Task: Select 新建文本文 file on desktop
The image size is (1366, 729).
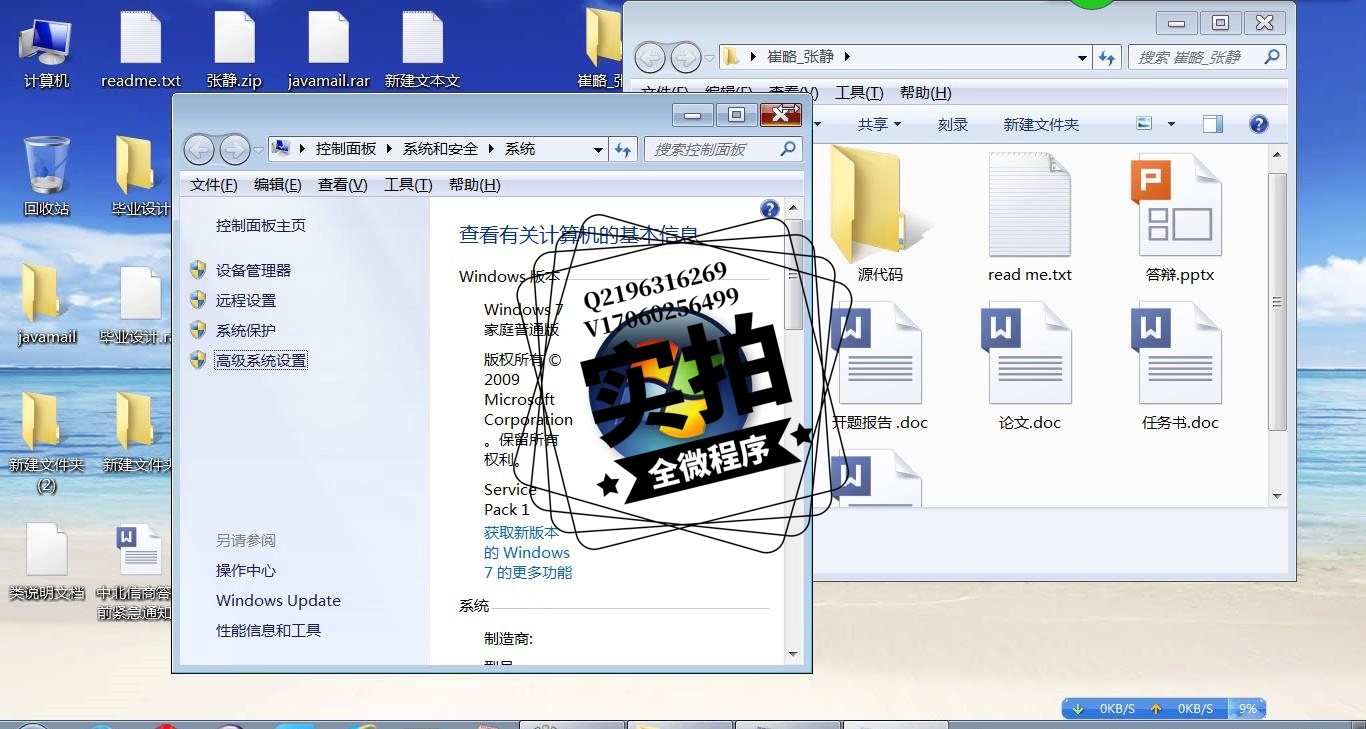Action: [422, 52]
